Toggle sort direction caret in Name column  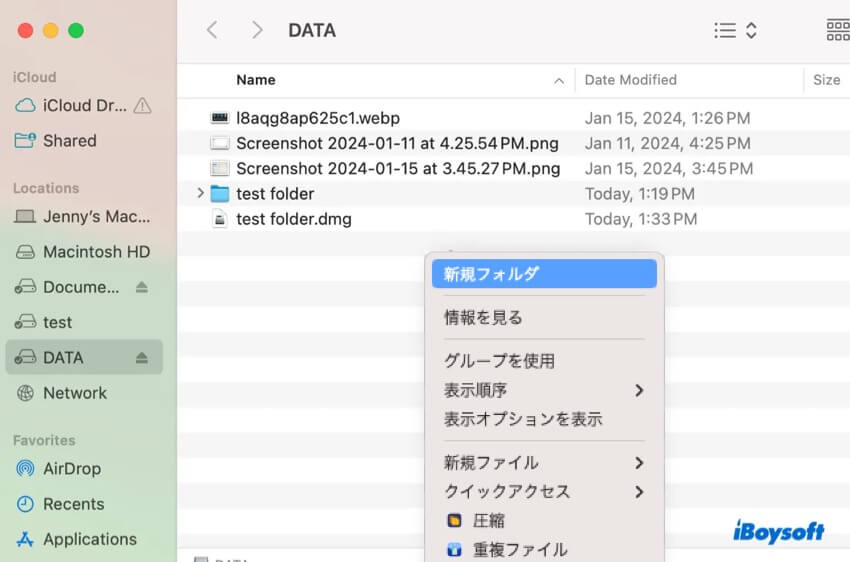(559, 81)
